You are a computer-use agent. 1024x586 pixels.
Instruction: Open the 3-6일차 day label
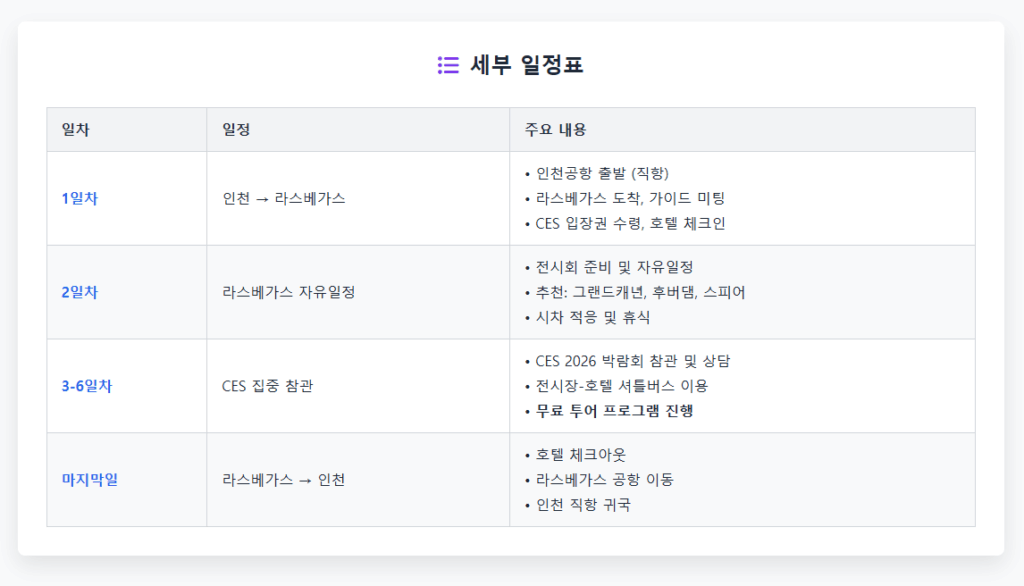[87, 386]
